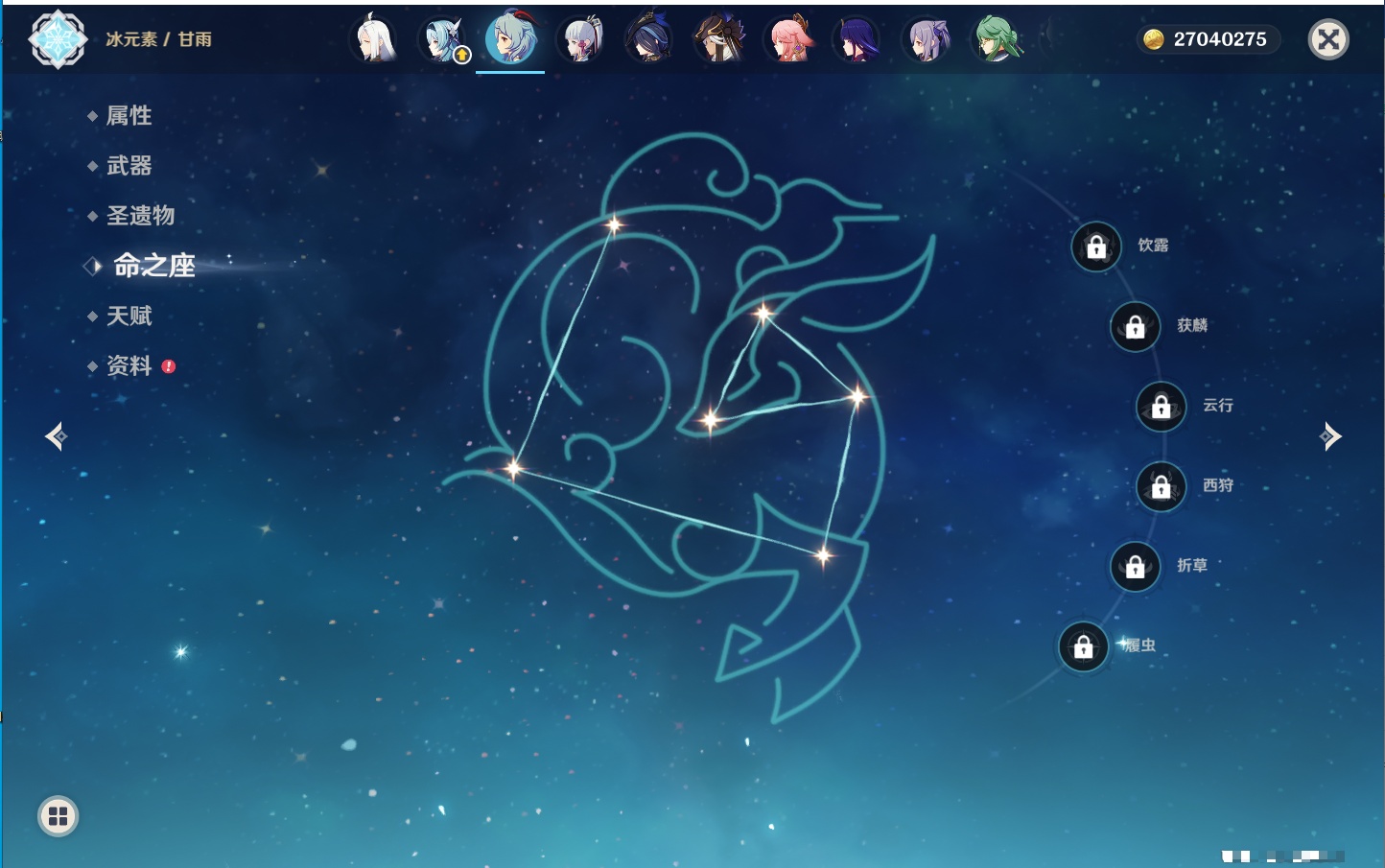The image size is (1385, 868).
Task: Open the locked 饮露 constellation node
Action: click(x=1096, y=247)
